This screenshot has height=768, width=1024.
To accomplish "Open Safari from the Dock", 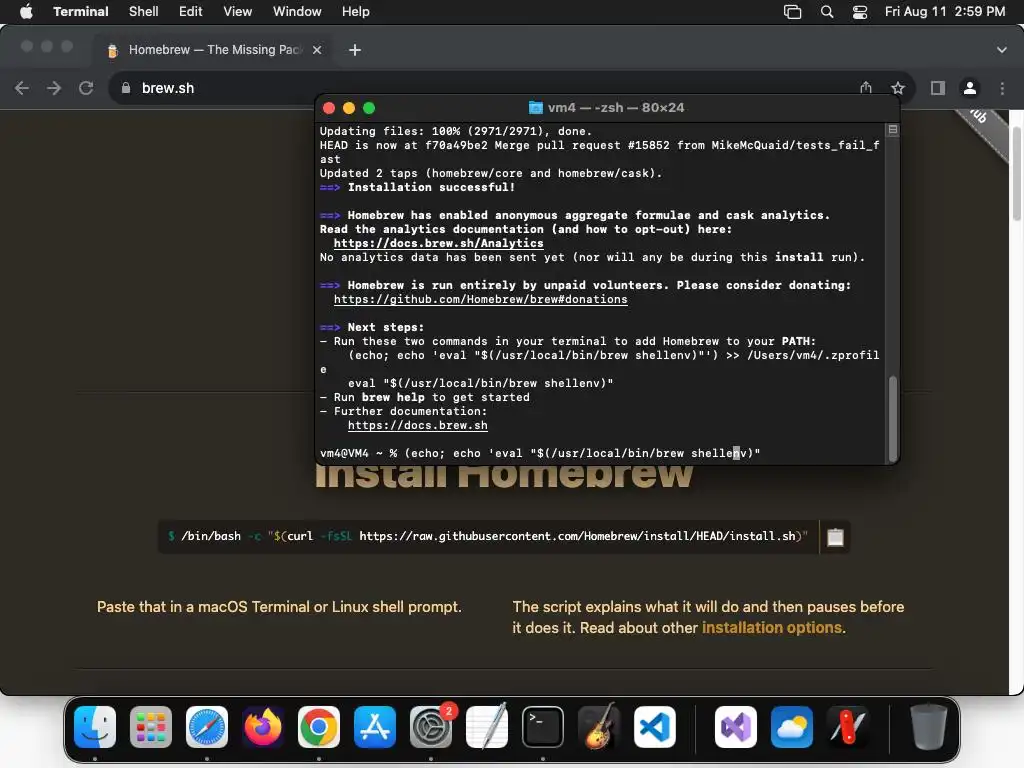I will tap(207, 727).
